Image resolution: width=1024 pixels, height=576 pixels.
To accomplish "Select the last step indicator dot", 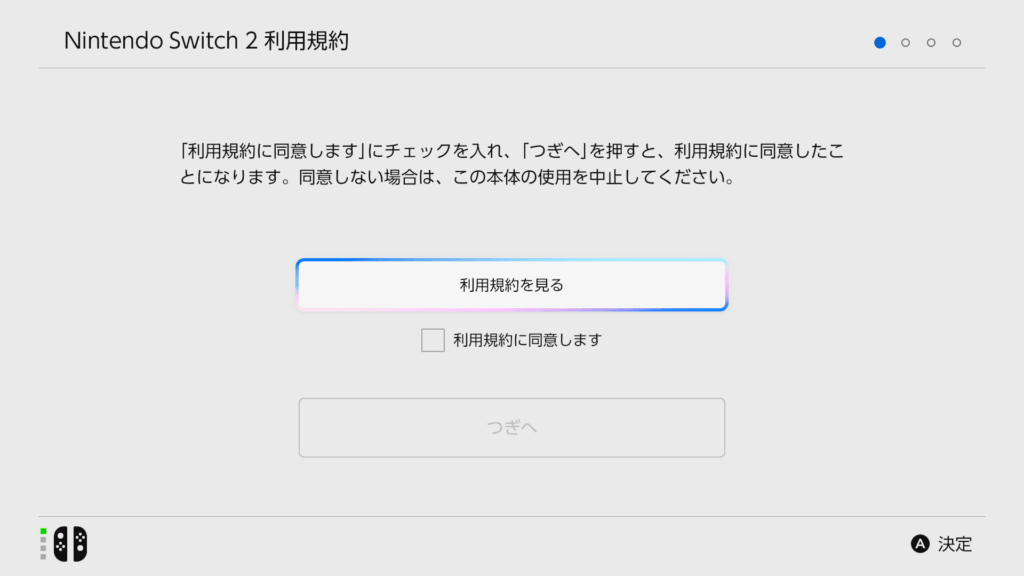I will 957,42.
